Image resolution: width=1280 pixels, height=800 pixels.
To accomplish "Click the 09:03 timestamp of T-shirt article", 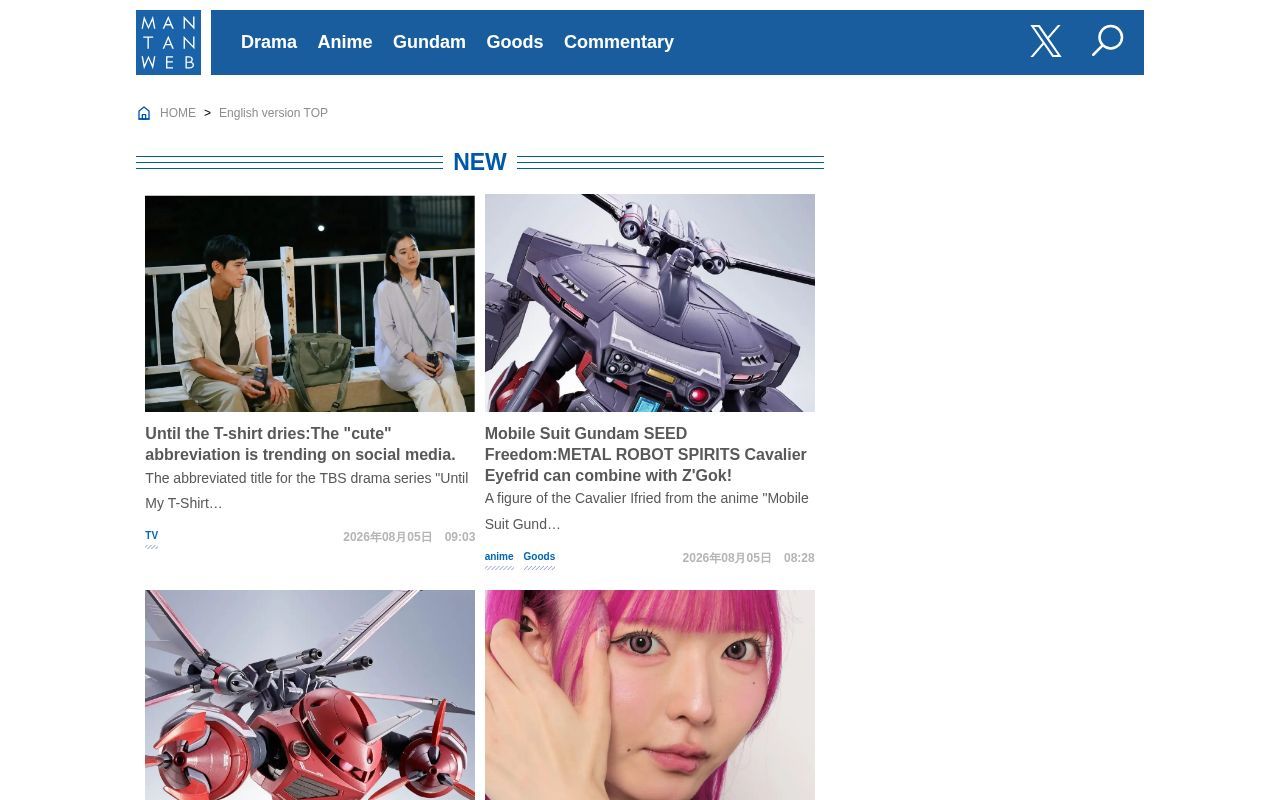I will 460,537.
